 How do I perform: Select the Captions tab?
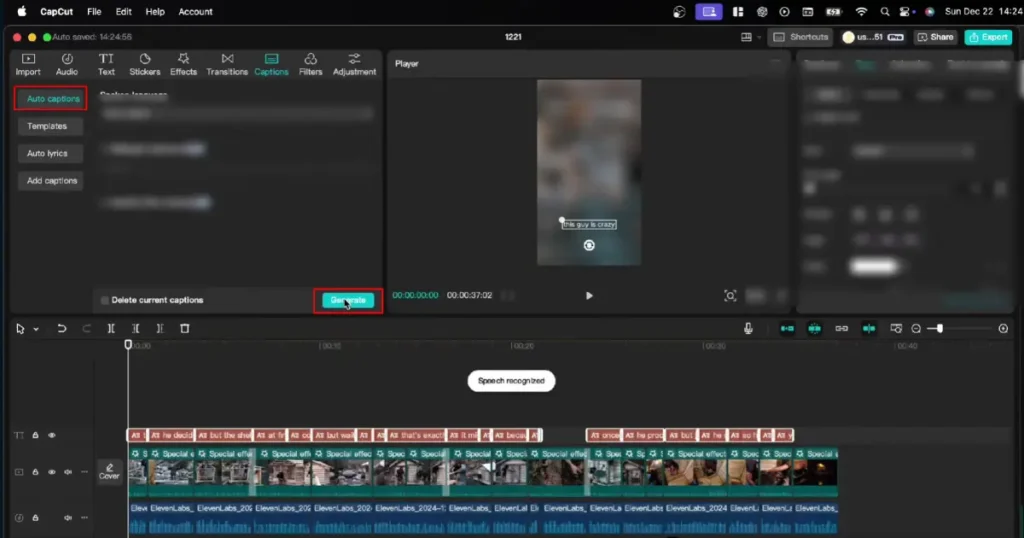pyautogui.click(x=271, y=65)
